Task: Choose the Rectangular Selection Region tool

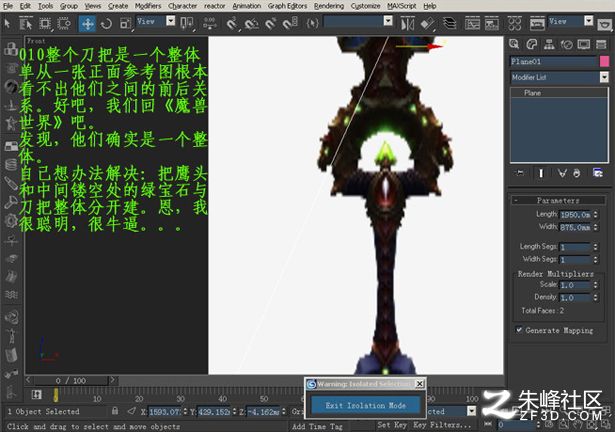Action: (x=45, y=24)
